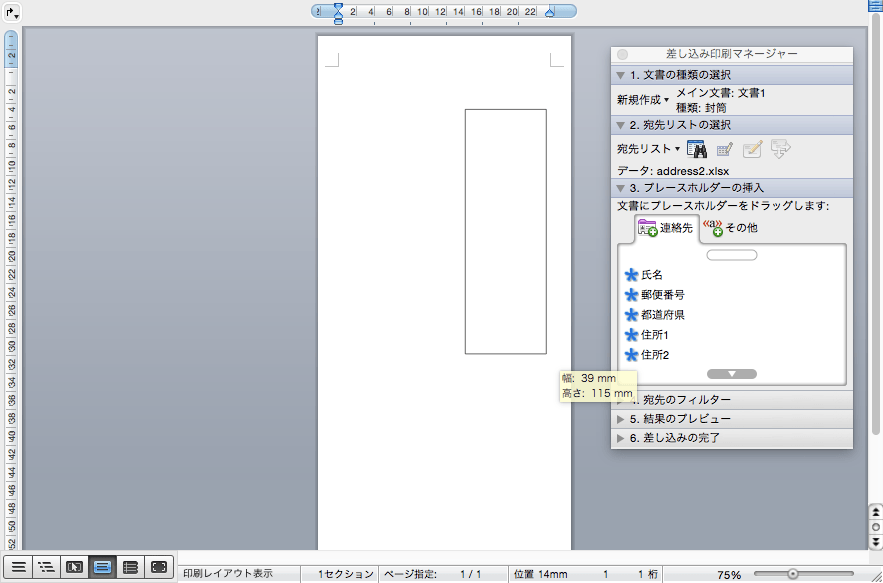Viewport: 883px width, 583px height.
Task: Click the vertical ruler on left edge
Action: coord(11,290)
